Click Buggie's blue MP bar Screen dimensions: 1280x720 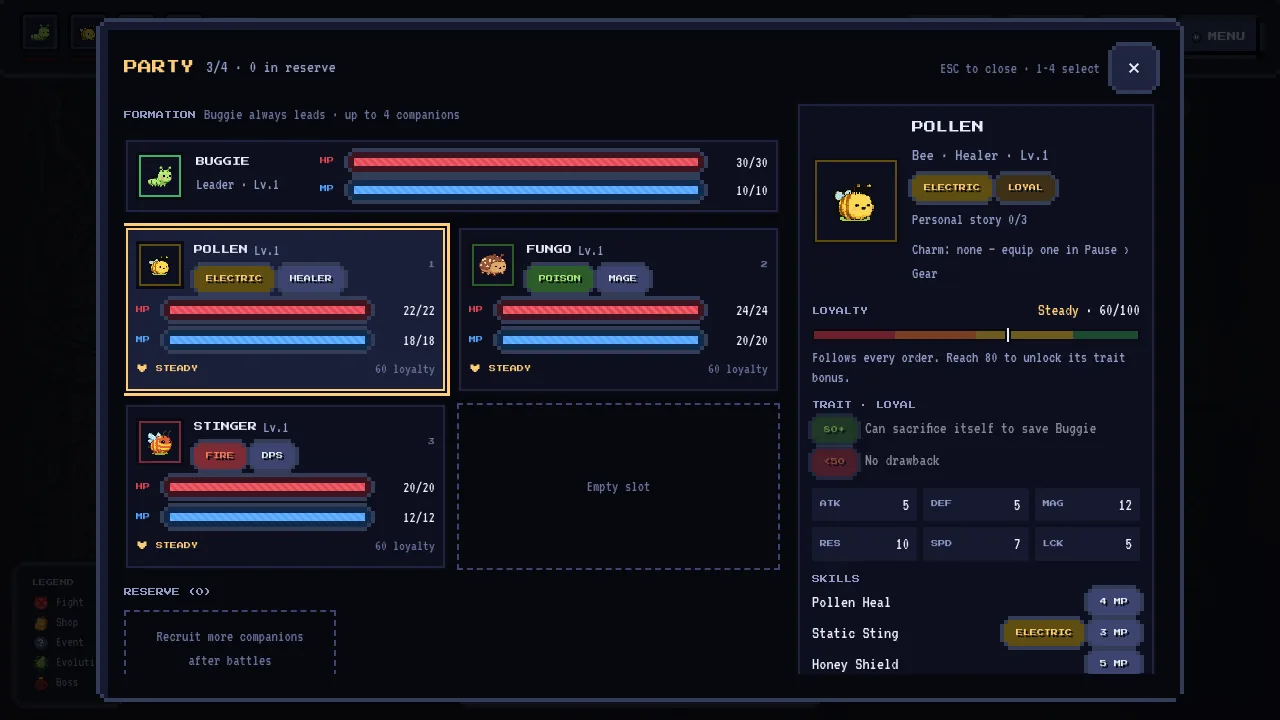pos(525,190)
